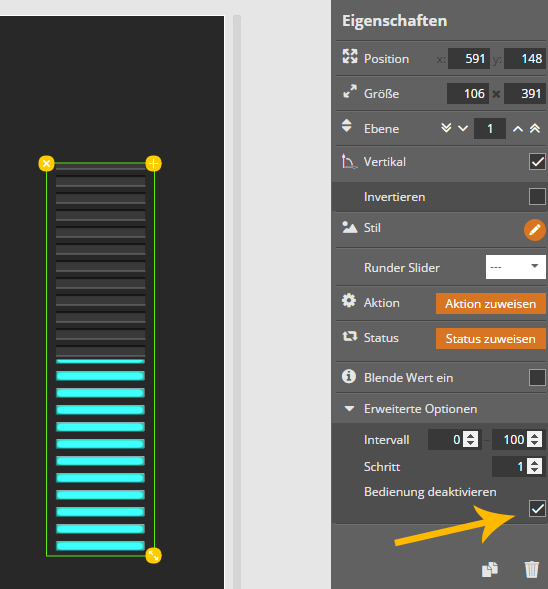Viewport: 548px width, 589px height.
Task: Click the orange pencil Stil edit icon
Action: 534,230
